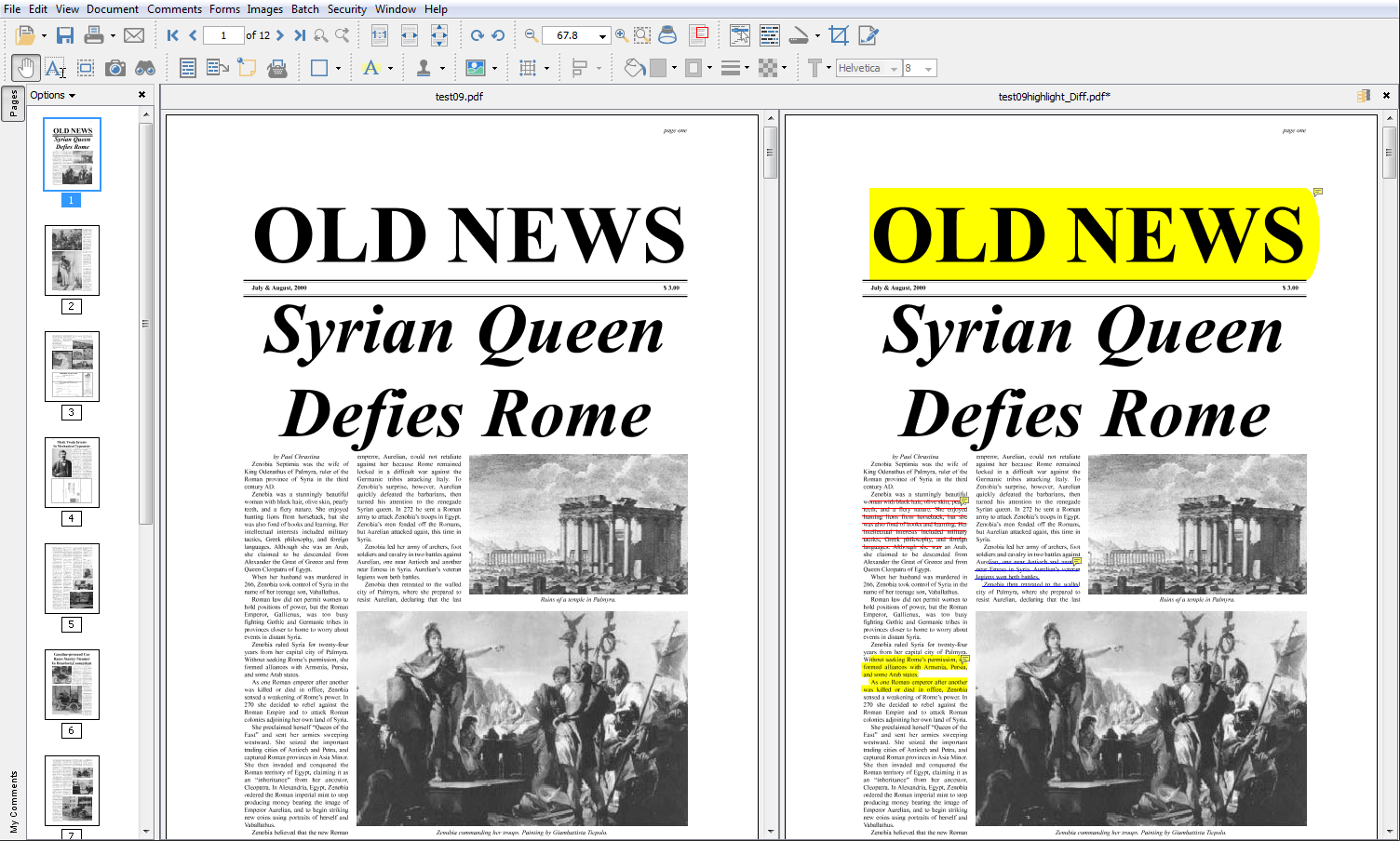The image size is (1400, 841).
Task: Click the Actual Size 1:1 icon
Action: tap(380, 35)
